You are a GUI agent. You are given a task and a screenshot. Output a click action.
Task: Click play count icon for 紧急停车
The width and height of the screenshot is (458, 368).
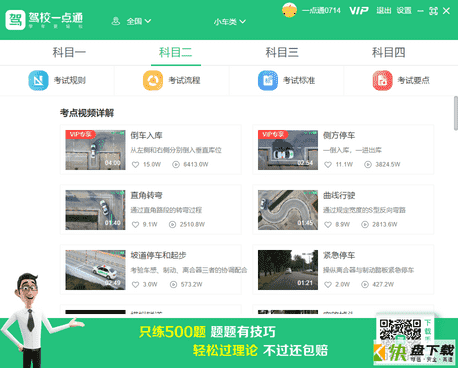pos(365,284)
